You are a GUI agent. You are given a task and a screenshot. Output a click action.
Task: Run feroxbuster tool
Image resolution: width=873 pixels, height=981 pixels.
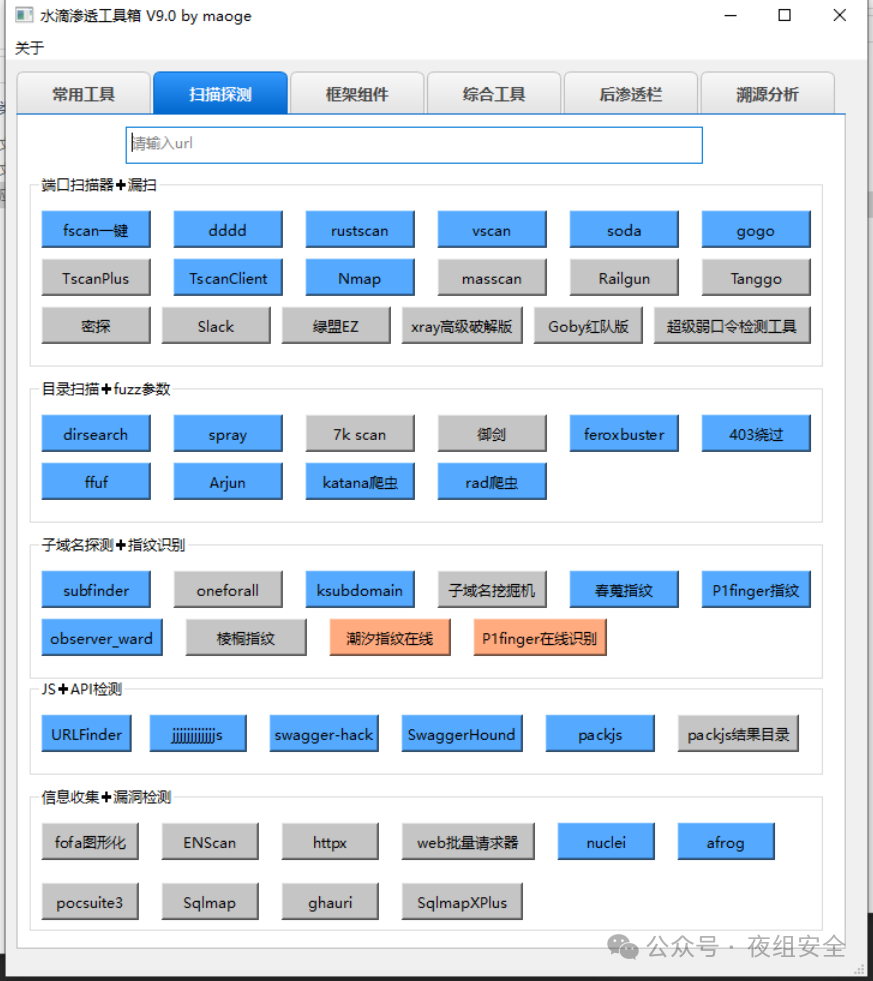624,434
